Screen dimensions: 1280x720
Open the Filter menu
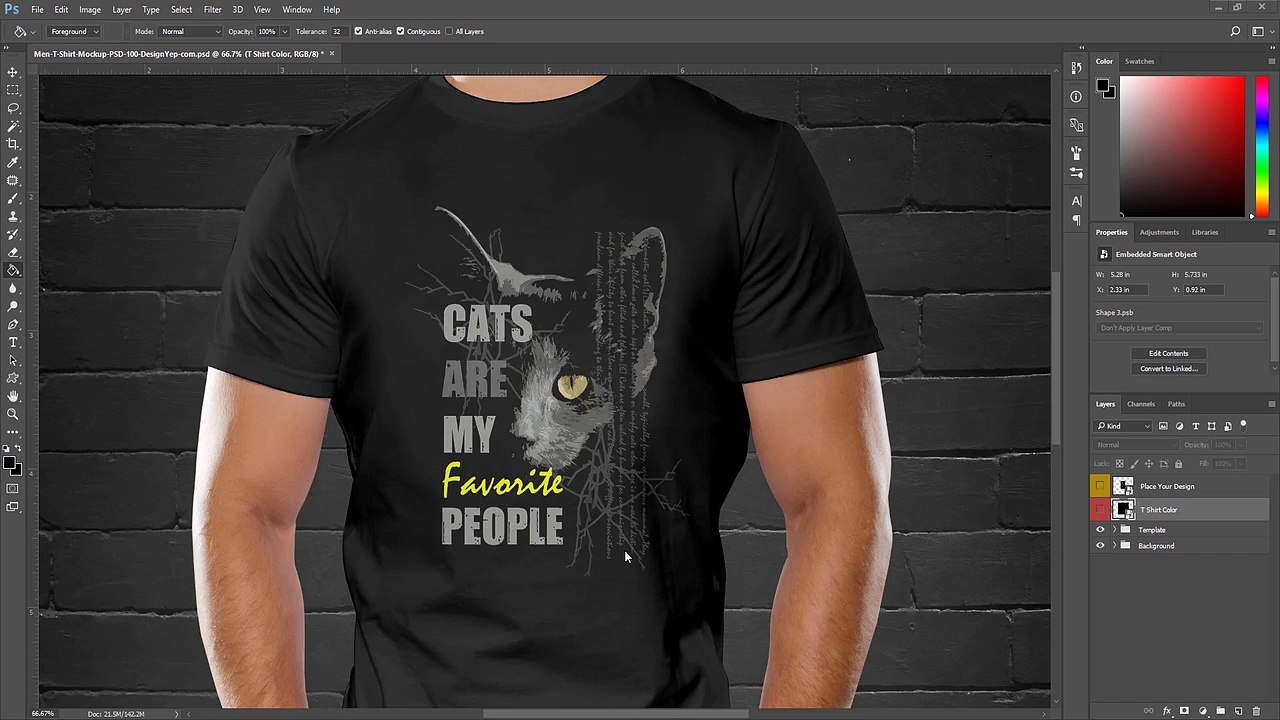tap(212, 9)
